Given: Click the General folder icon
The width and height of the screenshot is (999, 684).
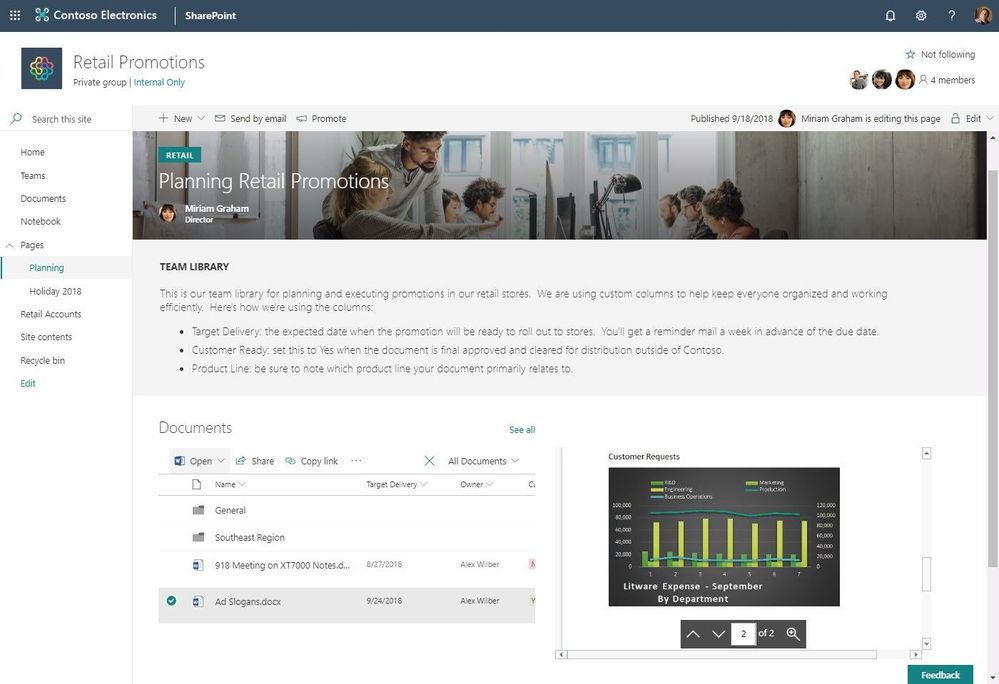Looking at the screenshot, I should coord(198,510).
